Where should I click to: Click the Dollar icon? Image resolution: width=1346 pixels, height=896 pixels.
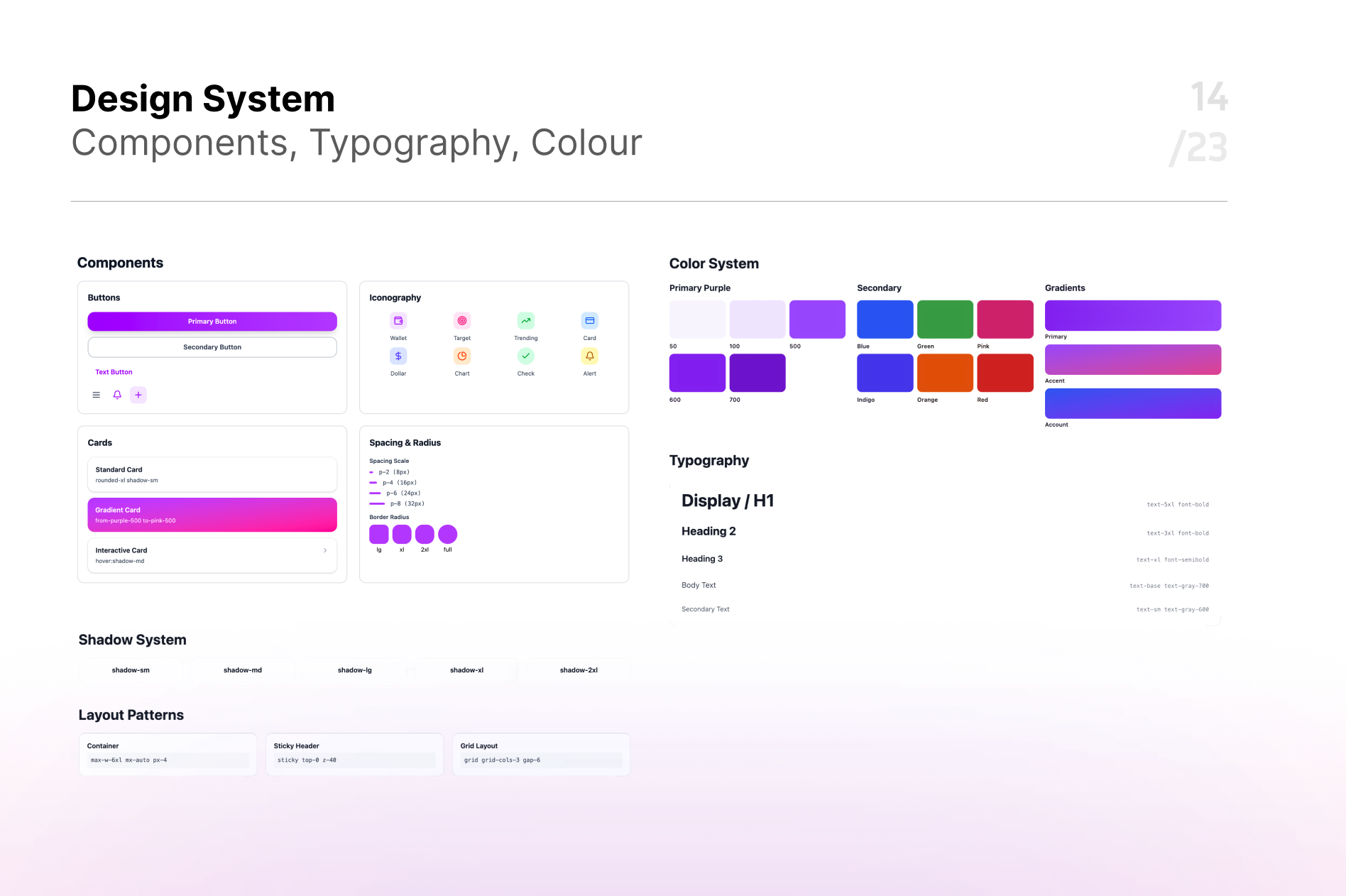[x=398, y=356]
